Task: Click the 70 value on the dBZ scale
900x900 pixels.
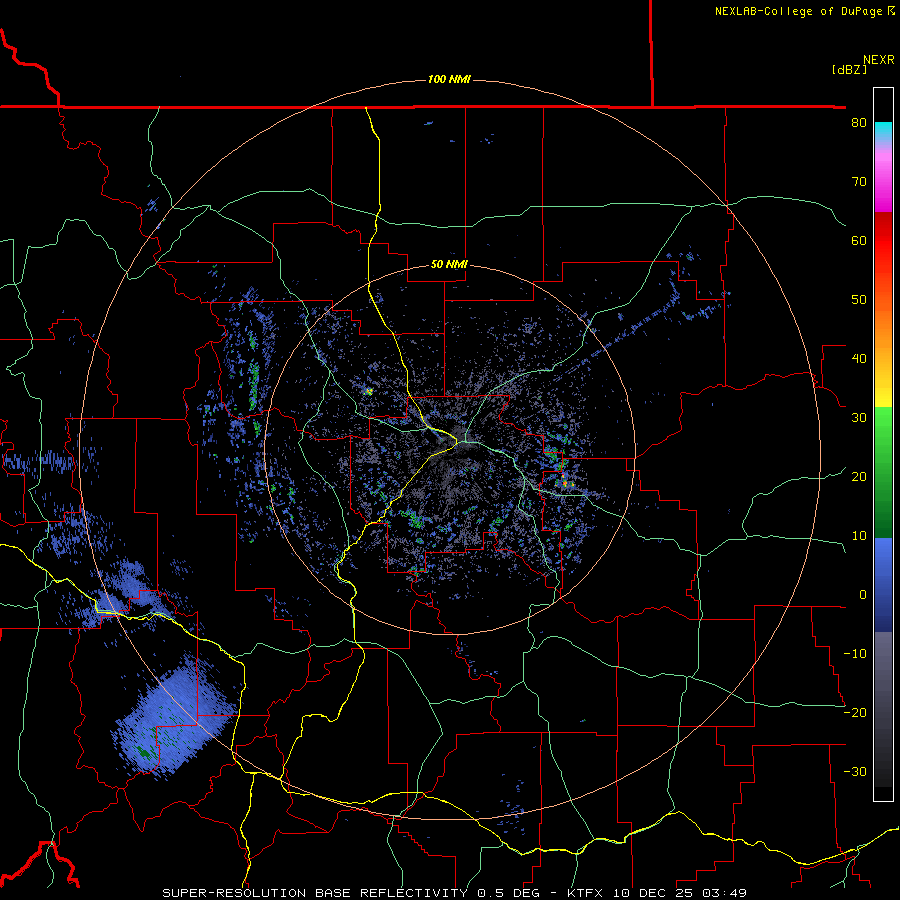Action: point(859,182)
